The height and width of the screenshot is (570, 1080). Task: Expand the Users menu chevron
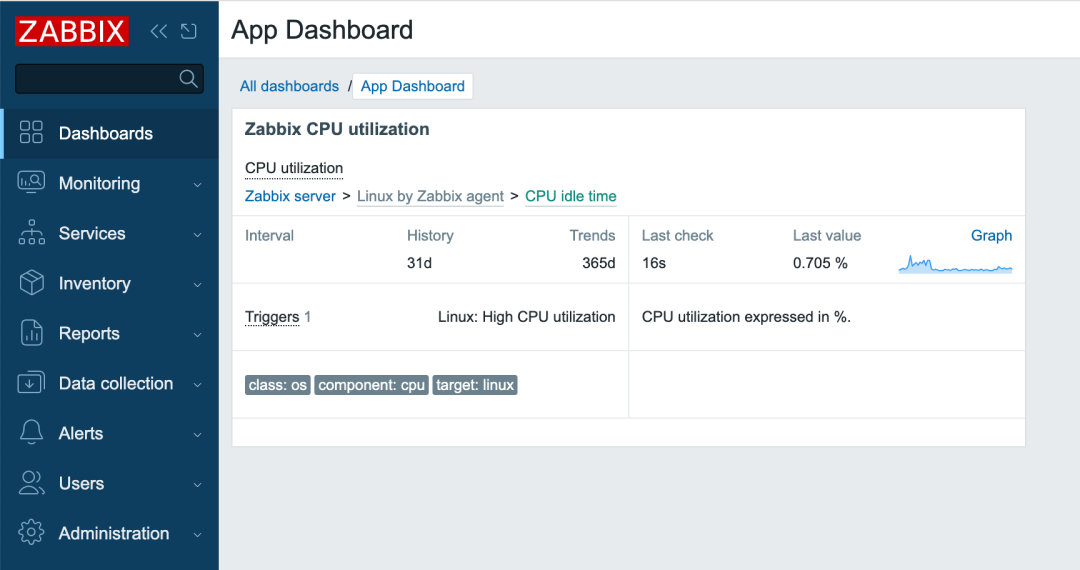pyautogui.click(x=197, y=484)
